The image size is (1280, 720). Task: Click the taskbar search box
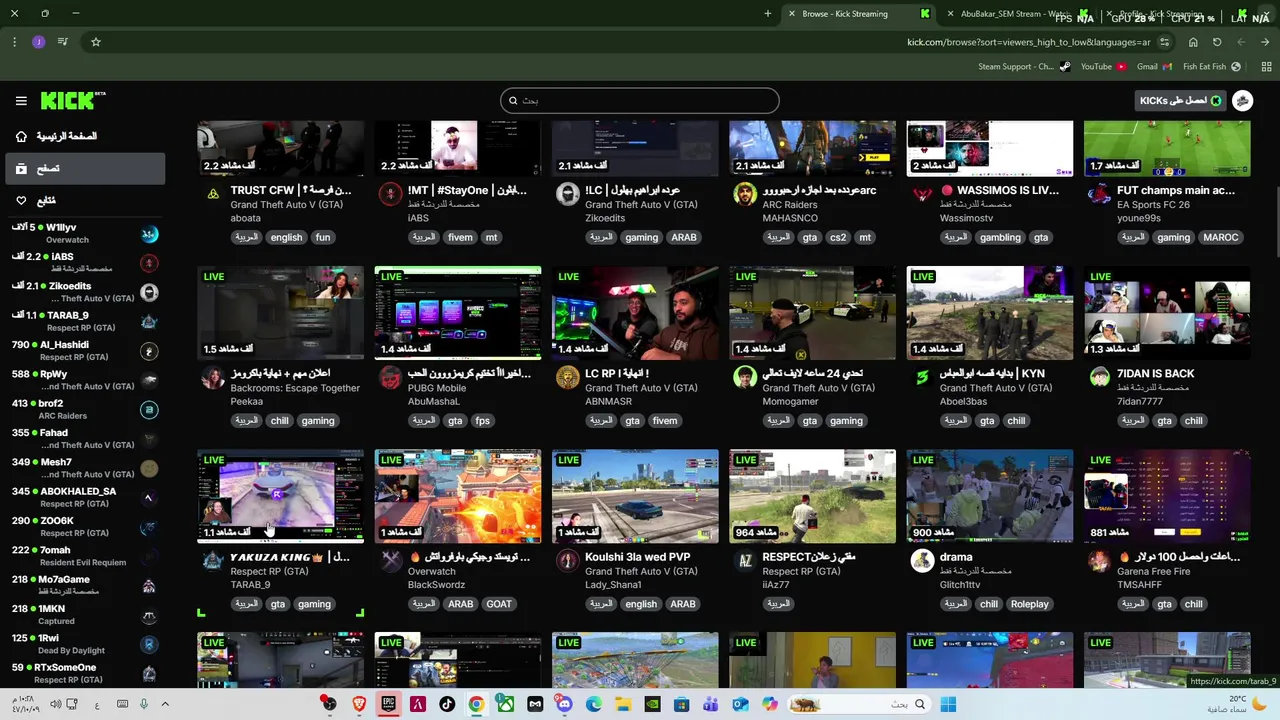(859, 704)
